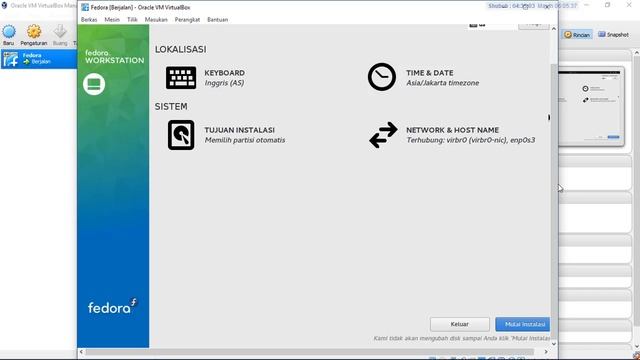
Task: Open the Bantuan menu
Action: tap(218, 20)
